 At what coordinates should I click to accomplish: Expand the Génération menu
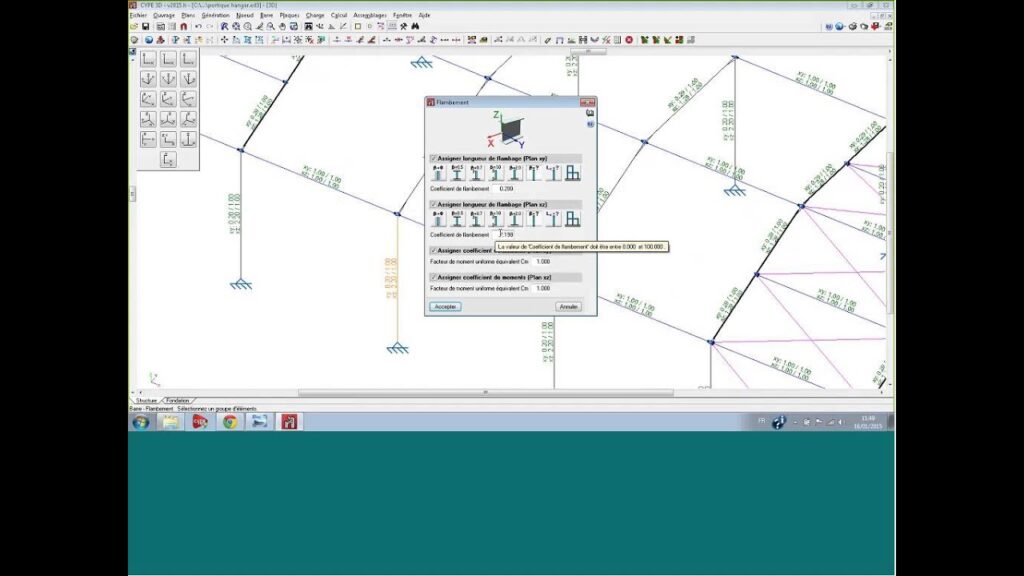pos(215,16)
